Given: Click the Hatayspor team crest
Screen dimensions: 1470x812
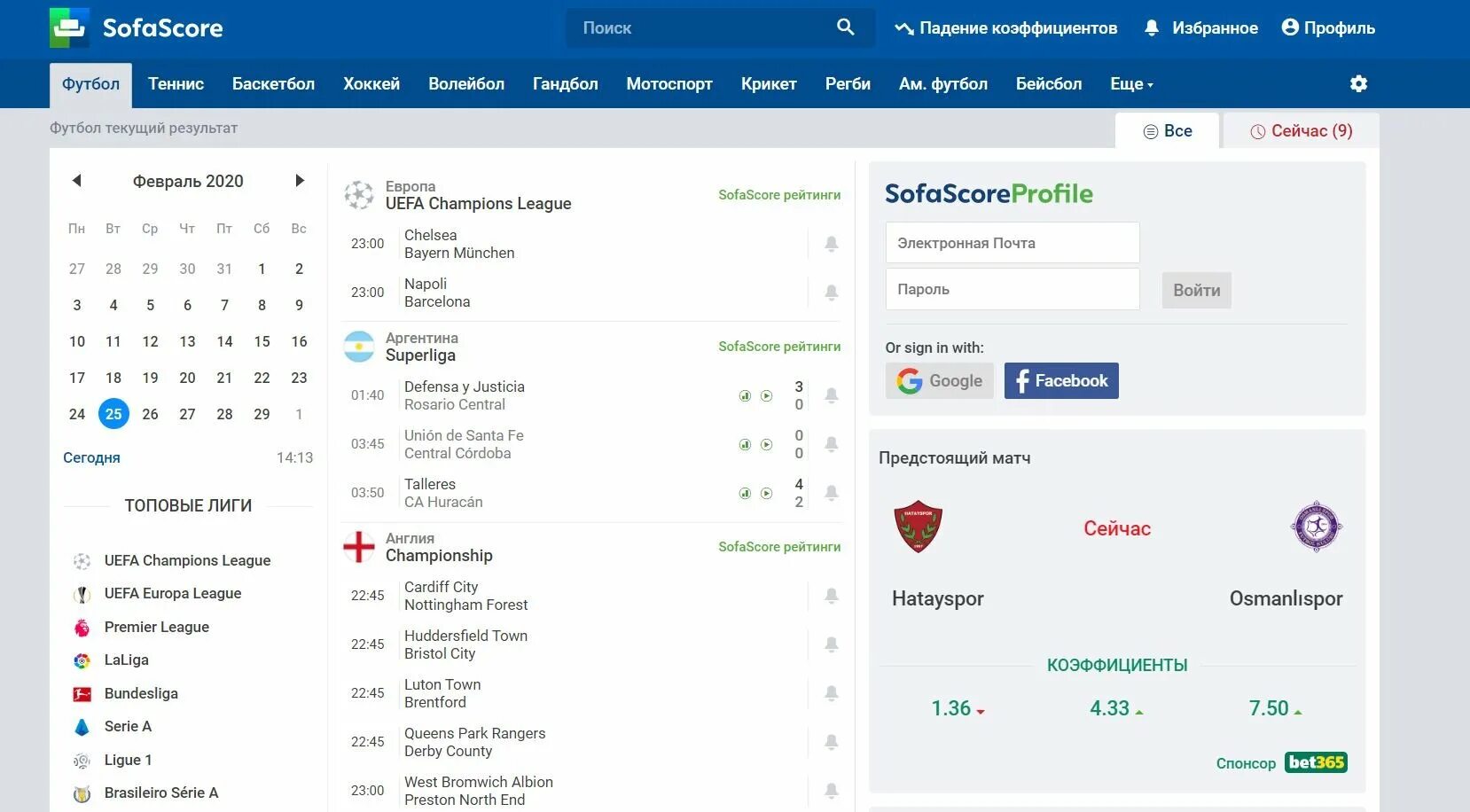Looking at the screenshot, I should tap(918, 527).
